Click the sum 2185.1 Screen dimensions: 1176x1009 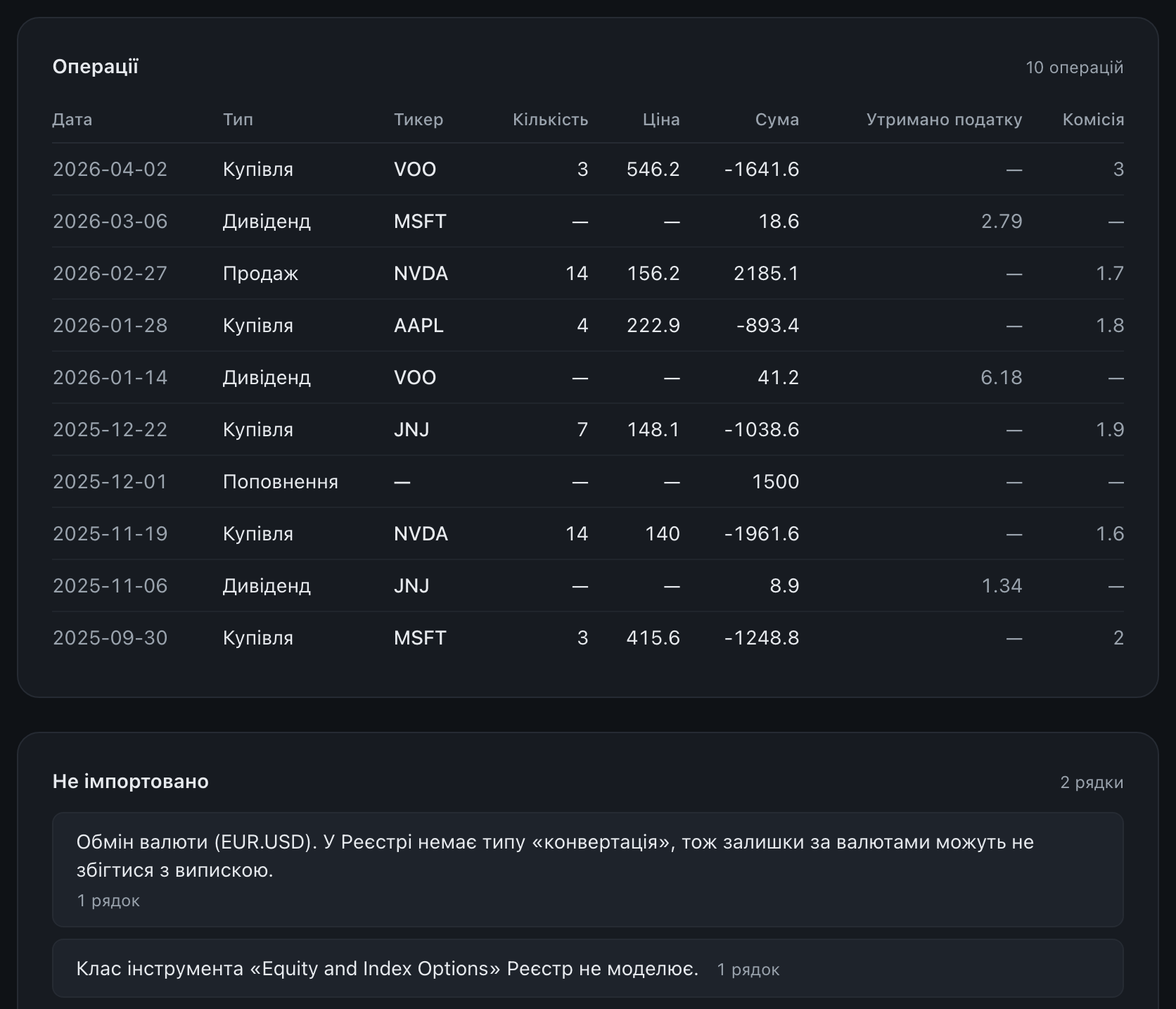coord(766,274)
